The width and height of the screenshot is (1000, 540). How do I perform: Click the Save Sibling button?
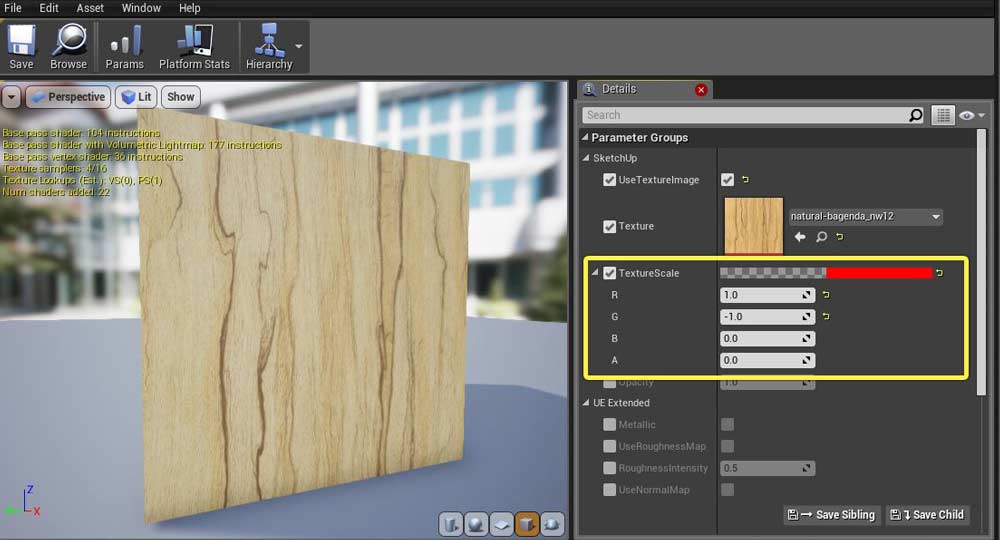pos(831,515)
